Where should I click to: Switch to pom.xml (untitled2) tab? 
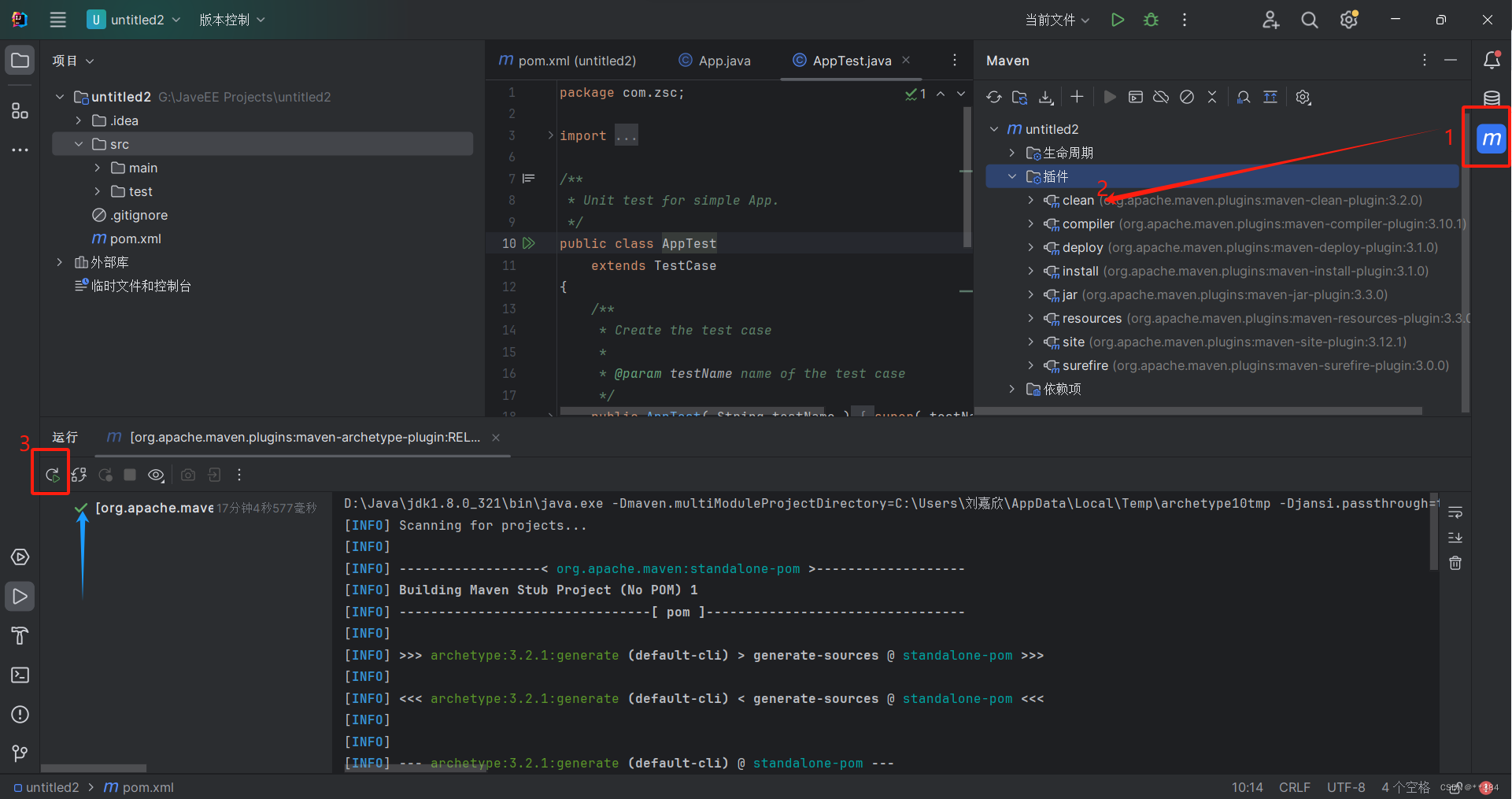(567, 61)
